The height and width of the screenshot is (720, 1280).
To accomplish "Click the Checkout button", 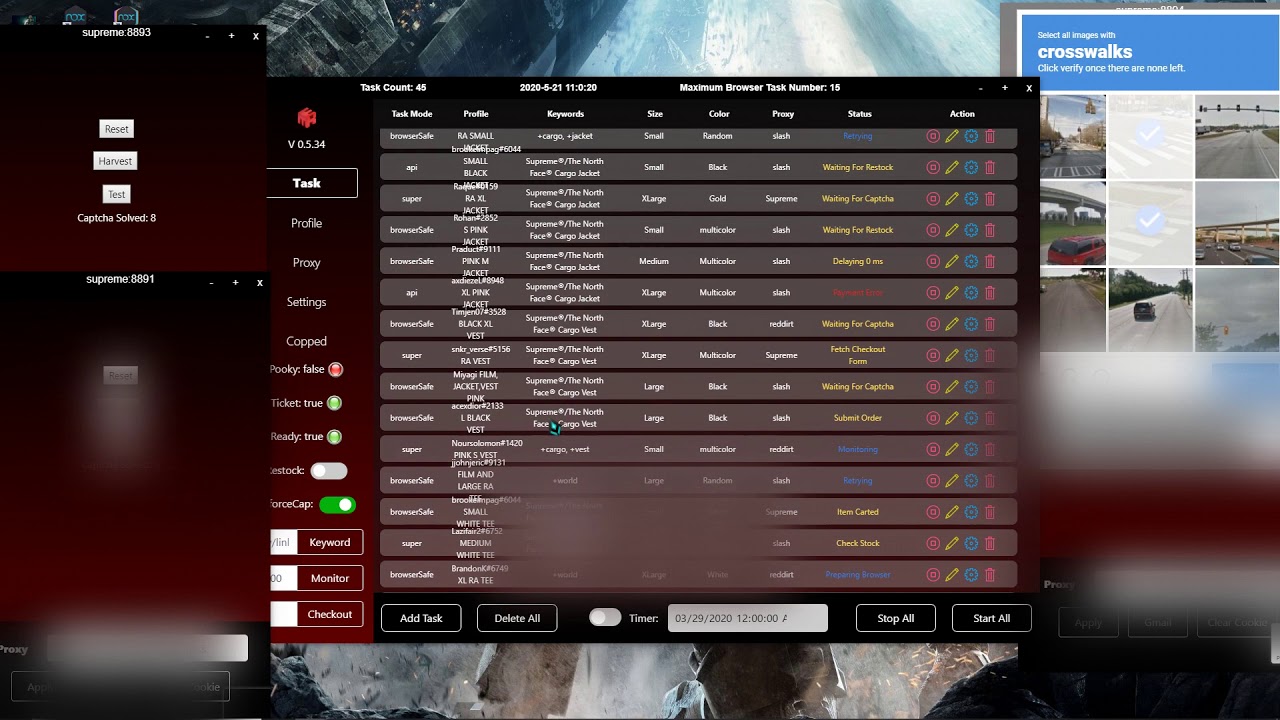I will (330, 614).
